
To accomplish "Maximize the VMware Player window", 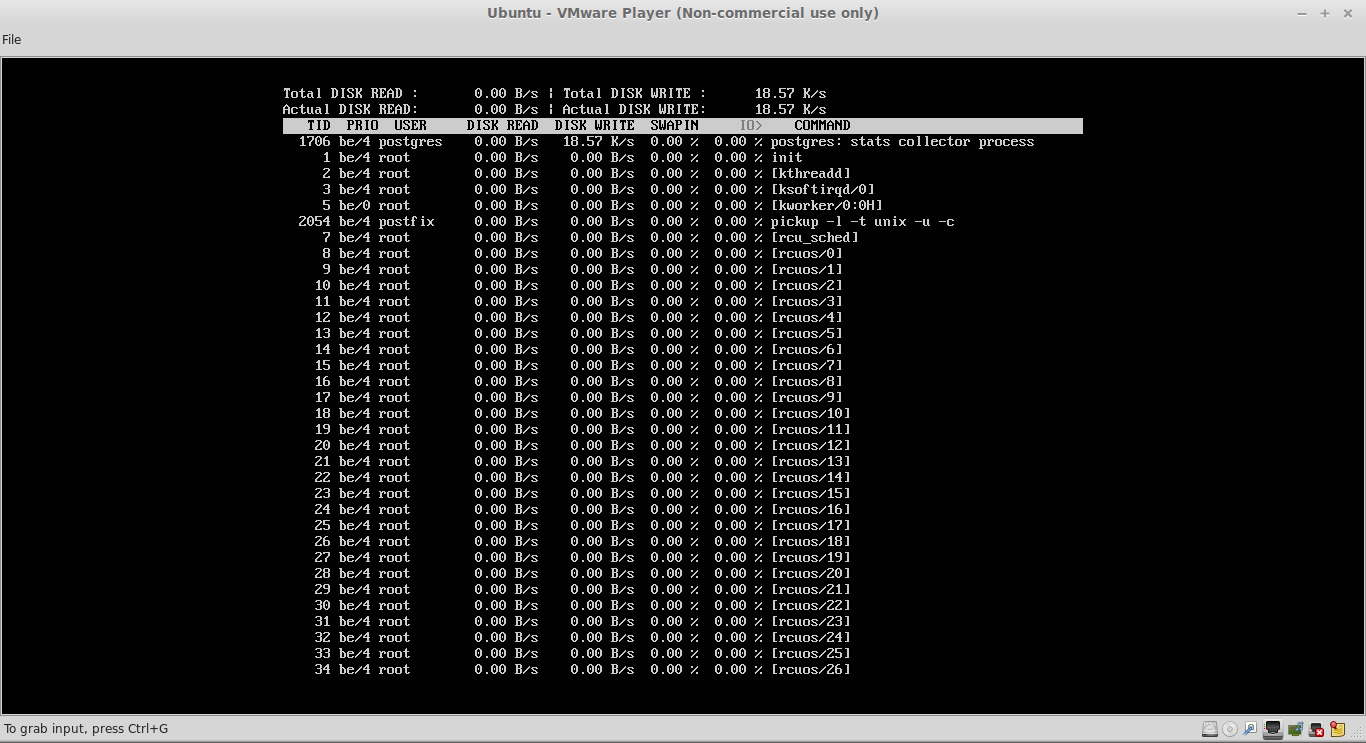I will (1325, 13).
